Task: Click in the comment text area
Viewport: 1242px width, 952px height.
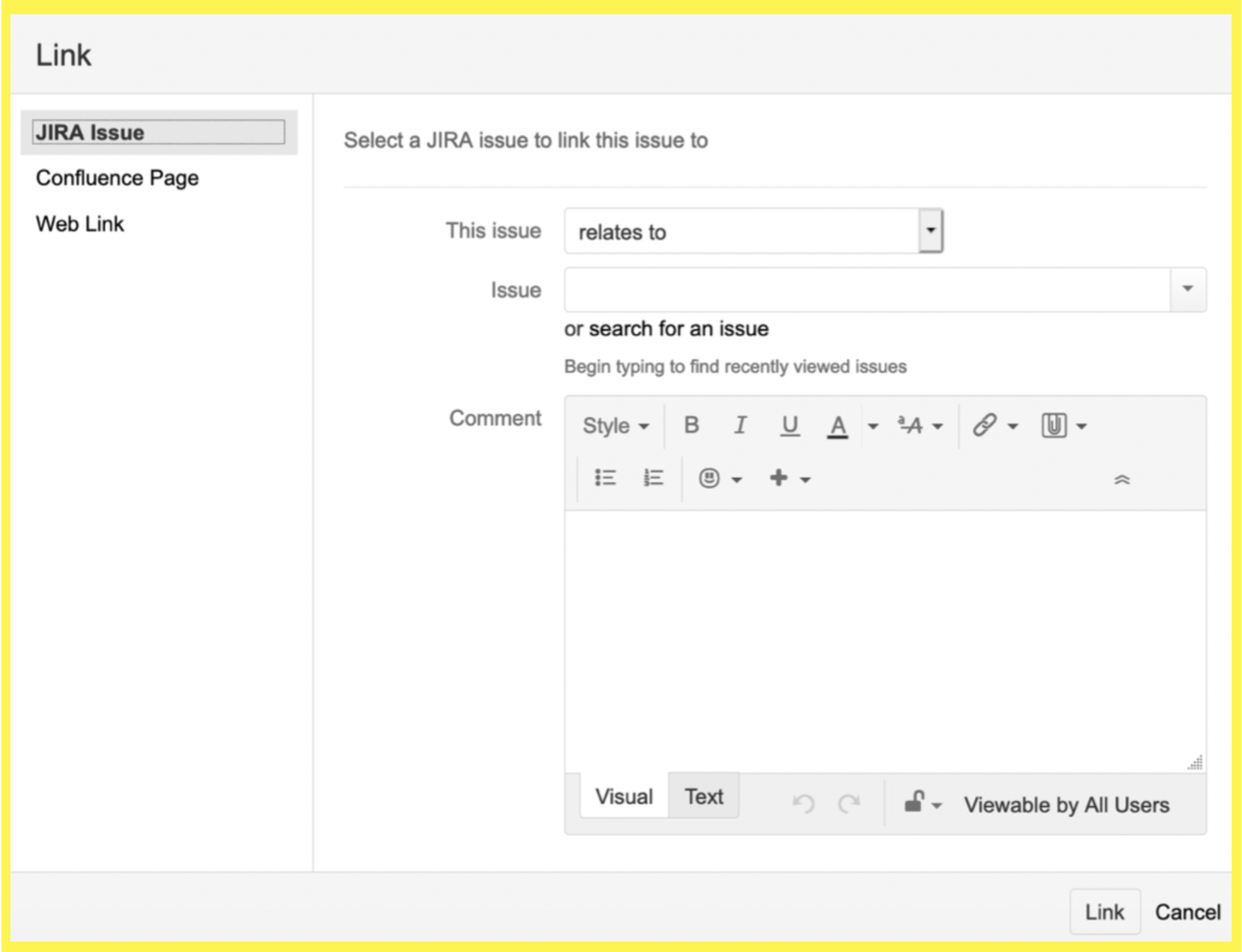Action: [x=885, y=641]
